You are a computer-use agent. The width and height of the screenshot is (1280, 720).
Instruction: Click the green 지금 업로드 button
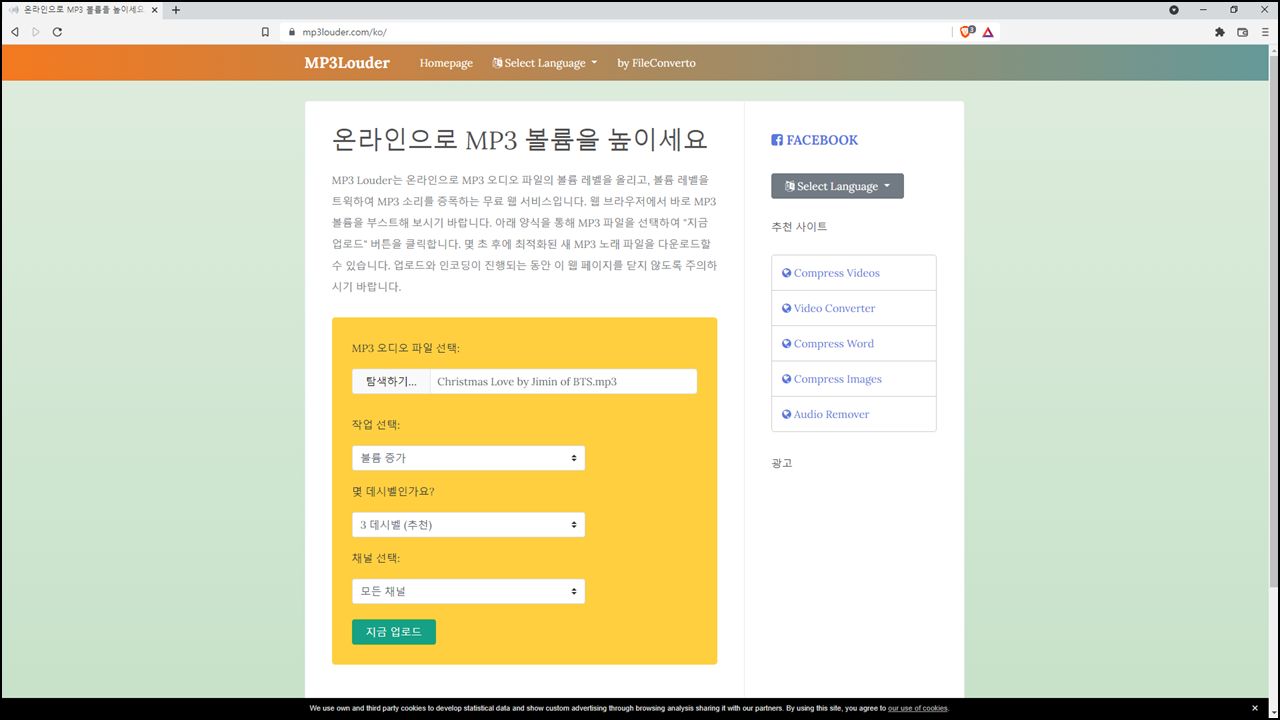tap(394, 632)
